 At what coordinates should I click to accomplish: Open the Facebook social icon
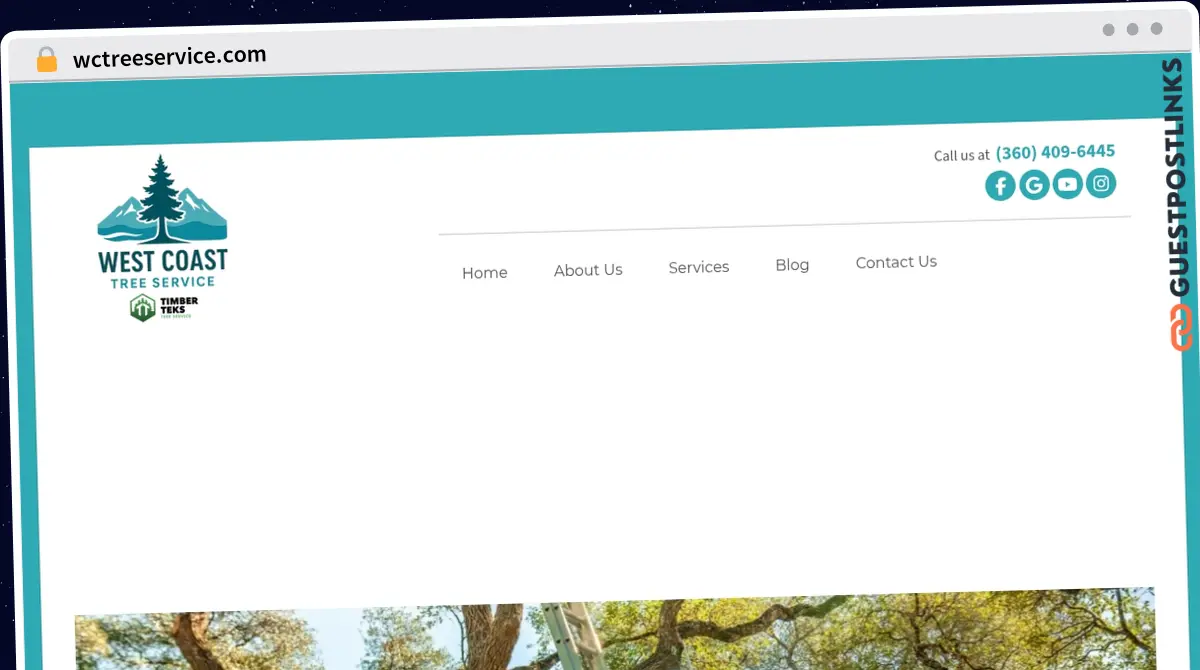click(1000, 186)
